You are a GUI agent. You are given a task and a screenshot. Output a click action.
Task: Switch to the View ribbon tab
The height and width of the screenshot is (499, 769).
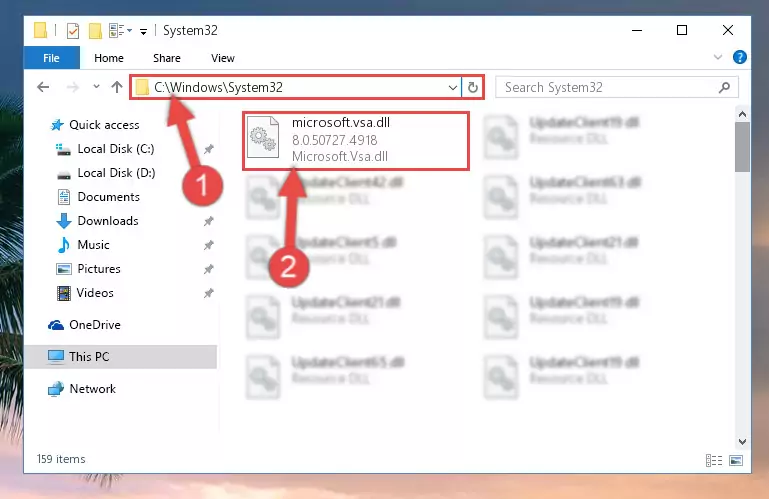[x=223, y=58]
